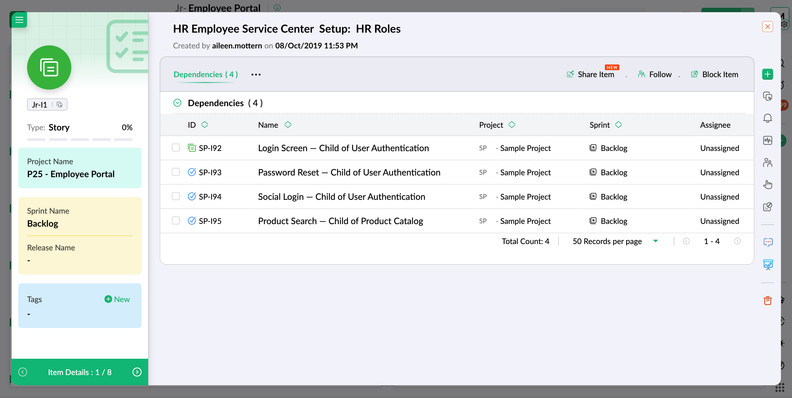792x398 pixels.
Task: Click the hand pointer icon in right sidebar
Action: coord(767,184)
